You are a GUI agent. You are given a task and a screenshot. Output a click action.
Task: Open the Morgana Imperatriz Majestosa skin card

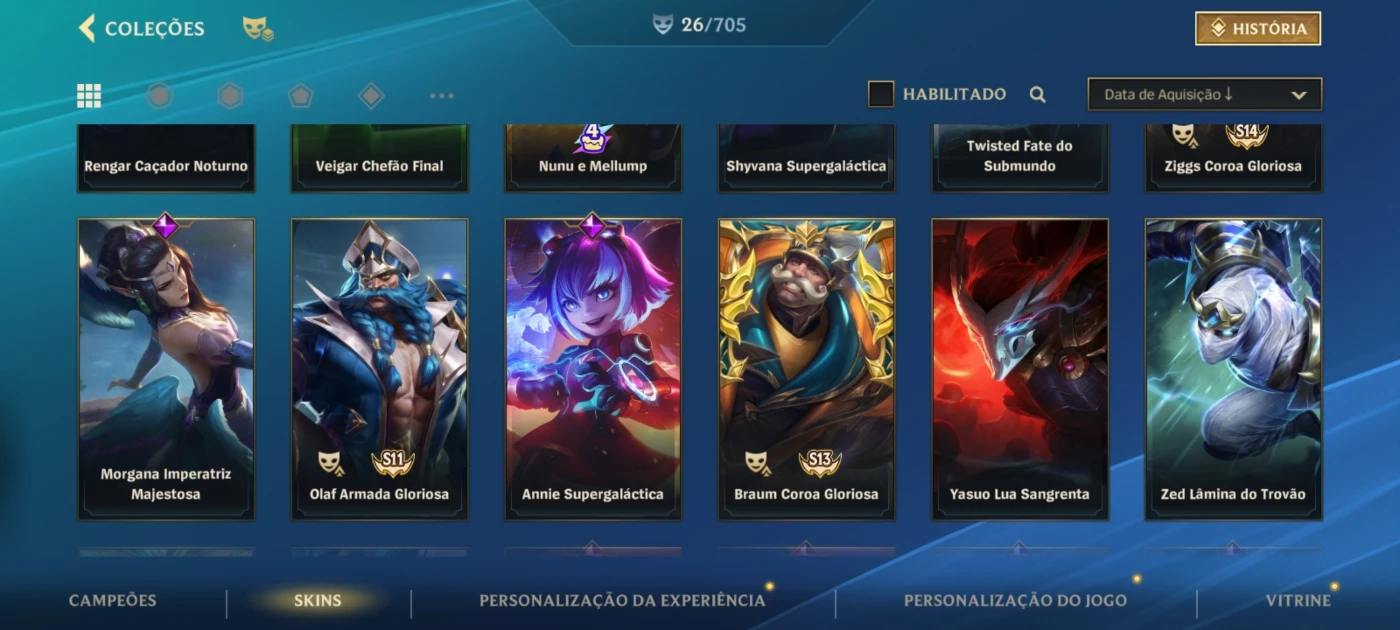(166, 369)
